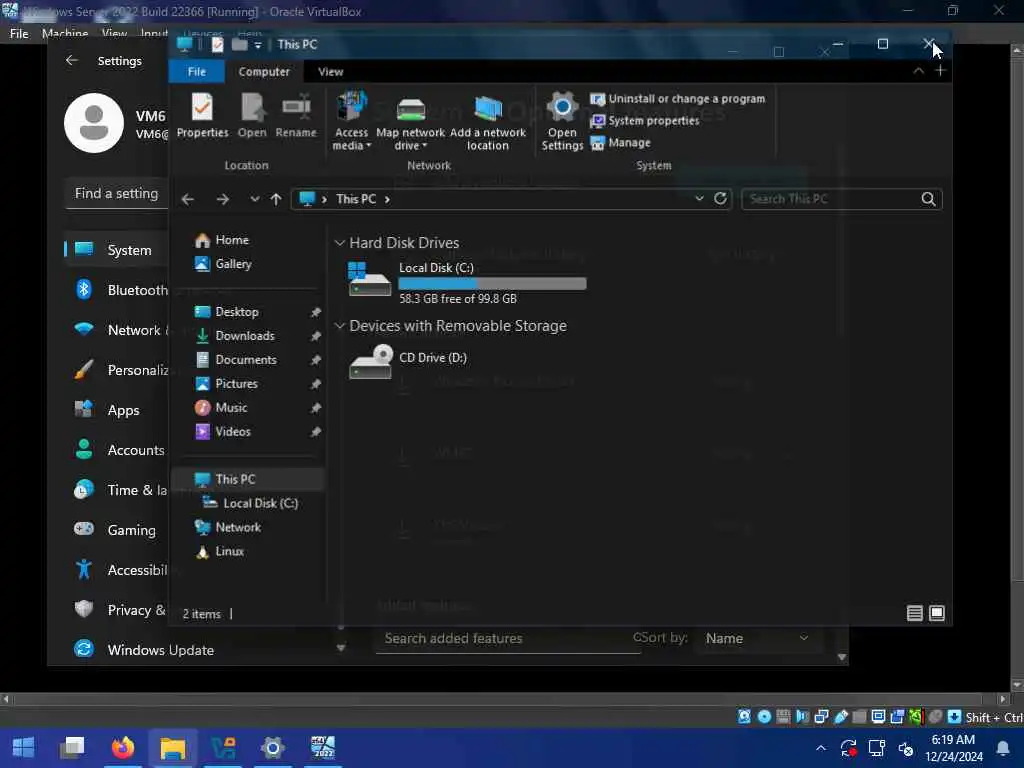
Task: Open the File ribbon tab
Action: coord(197,71)
